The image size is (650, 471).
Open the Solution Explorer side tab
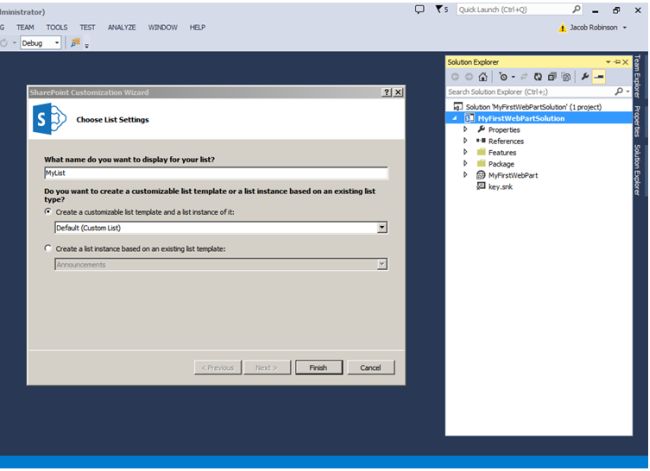pos(637,170)
